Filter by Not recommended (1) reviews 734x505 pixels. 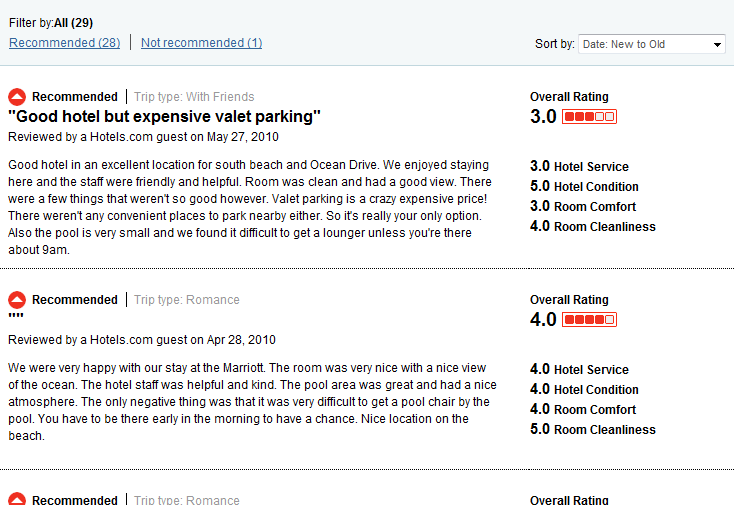click(x=201, y=43)
